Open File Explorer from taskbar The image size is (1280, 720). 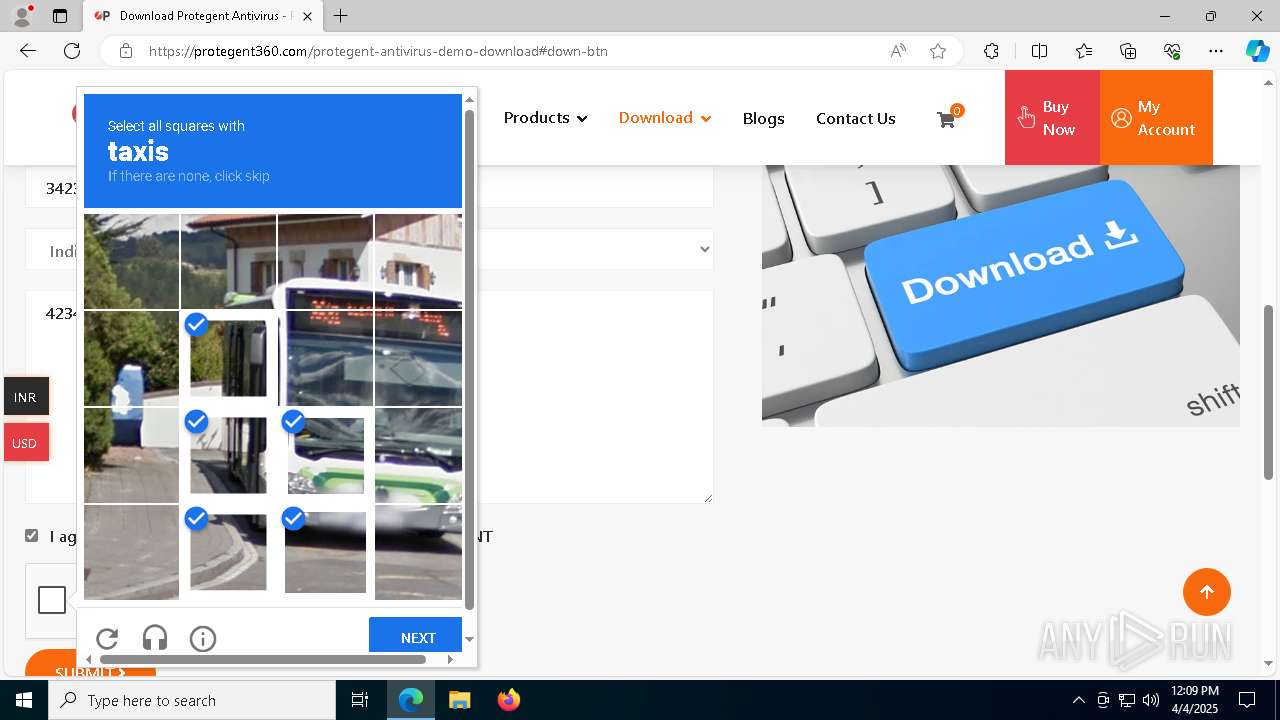point(459,700)
